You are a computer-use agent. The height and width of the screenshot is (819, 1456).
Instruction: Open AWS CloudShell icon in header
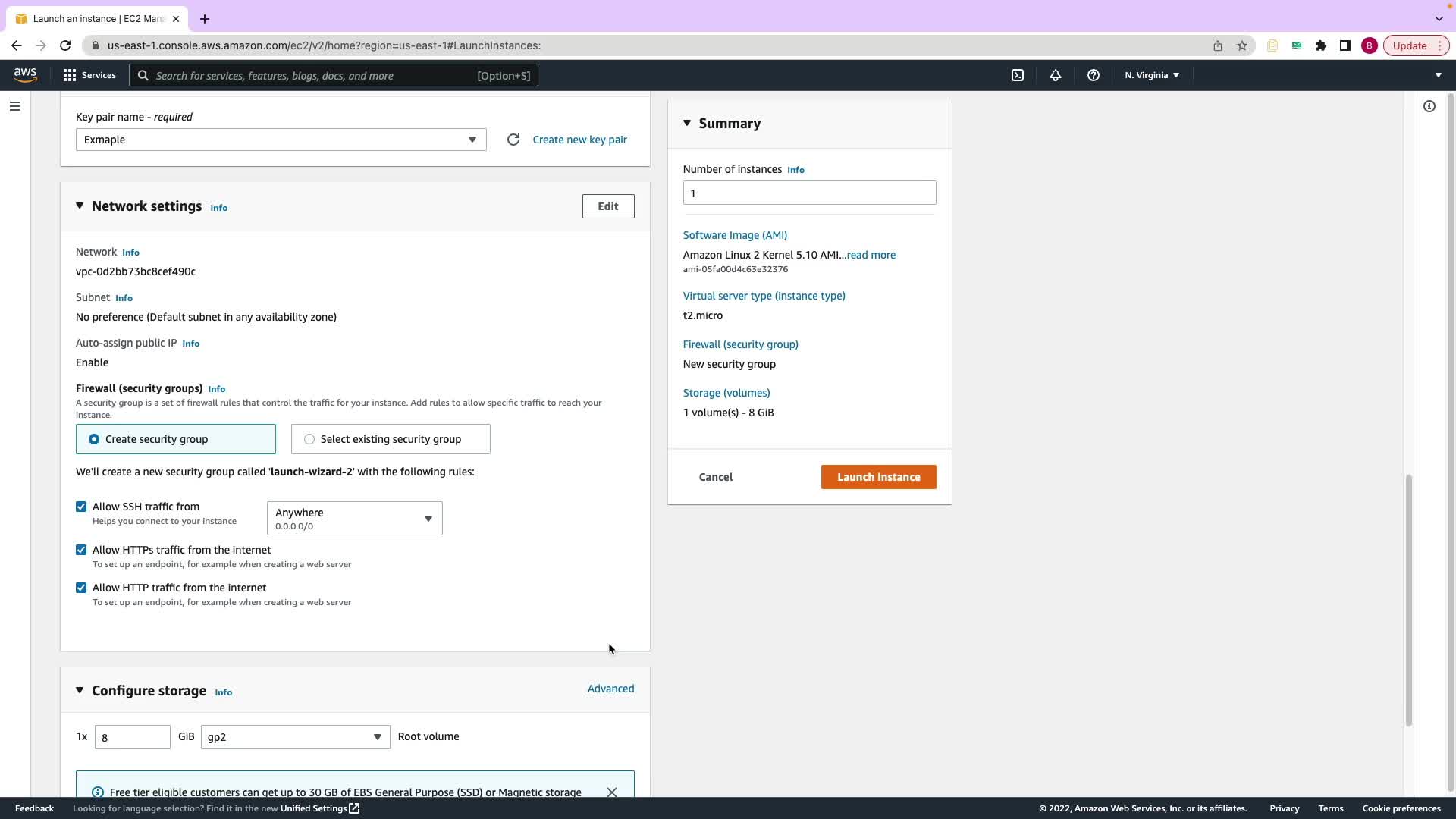(1018, 75)
